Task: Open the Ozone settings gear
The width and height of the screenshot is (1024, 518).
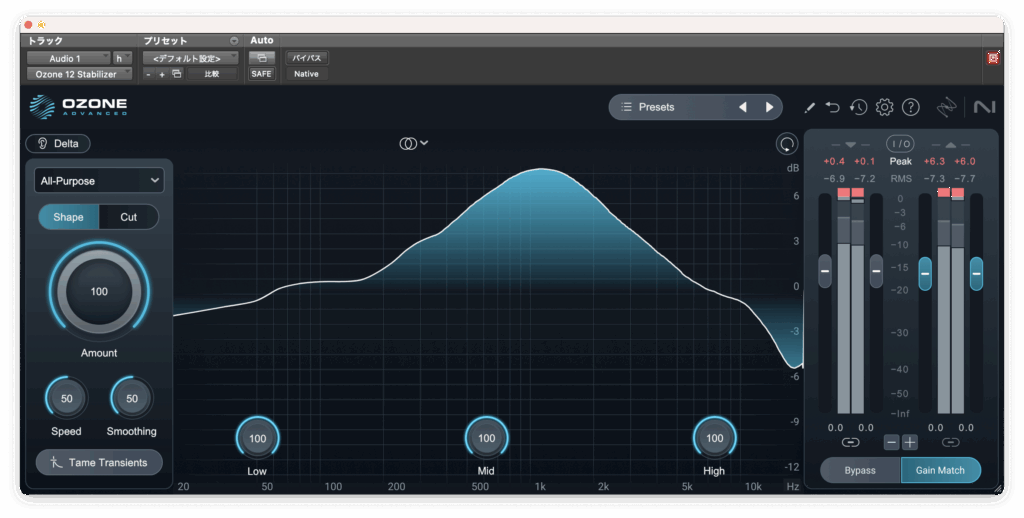Action: pyautogui.click(x=884, y=107)
